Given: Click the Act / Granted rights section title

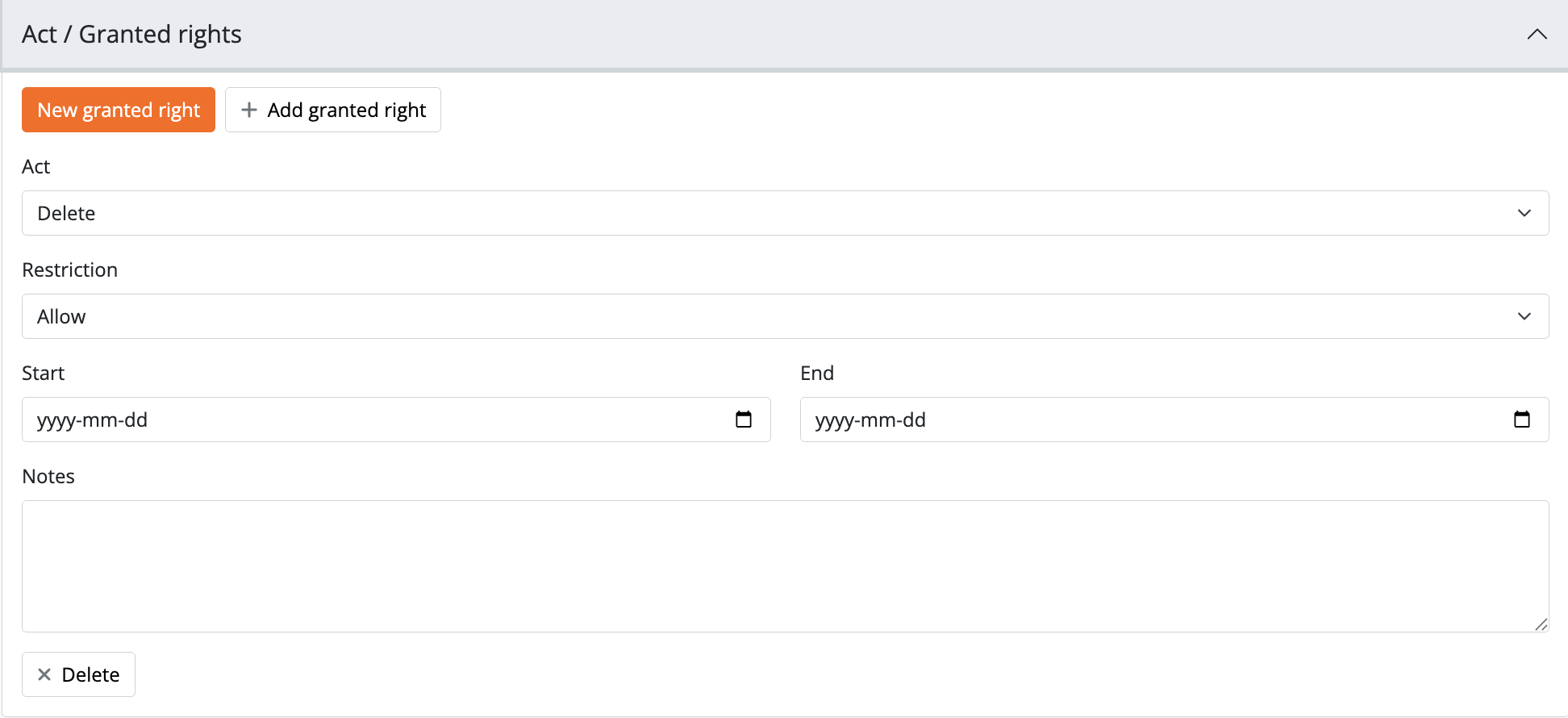Looking at the screenshot, I should pyautogui.click(x=131, y=34).
